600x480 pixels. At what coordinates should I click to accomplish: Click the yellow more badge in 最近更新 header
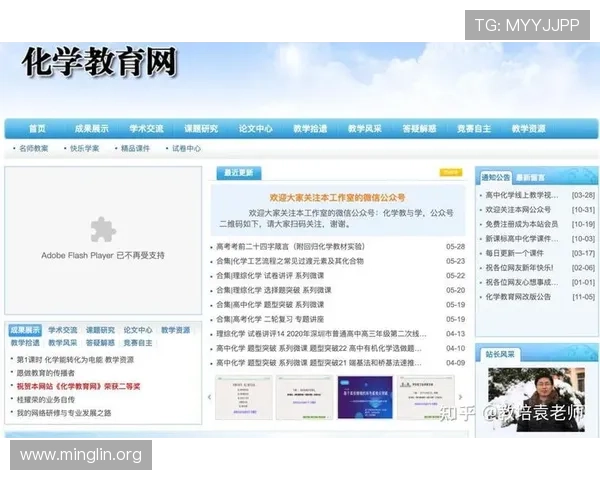[451, 172]
